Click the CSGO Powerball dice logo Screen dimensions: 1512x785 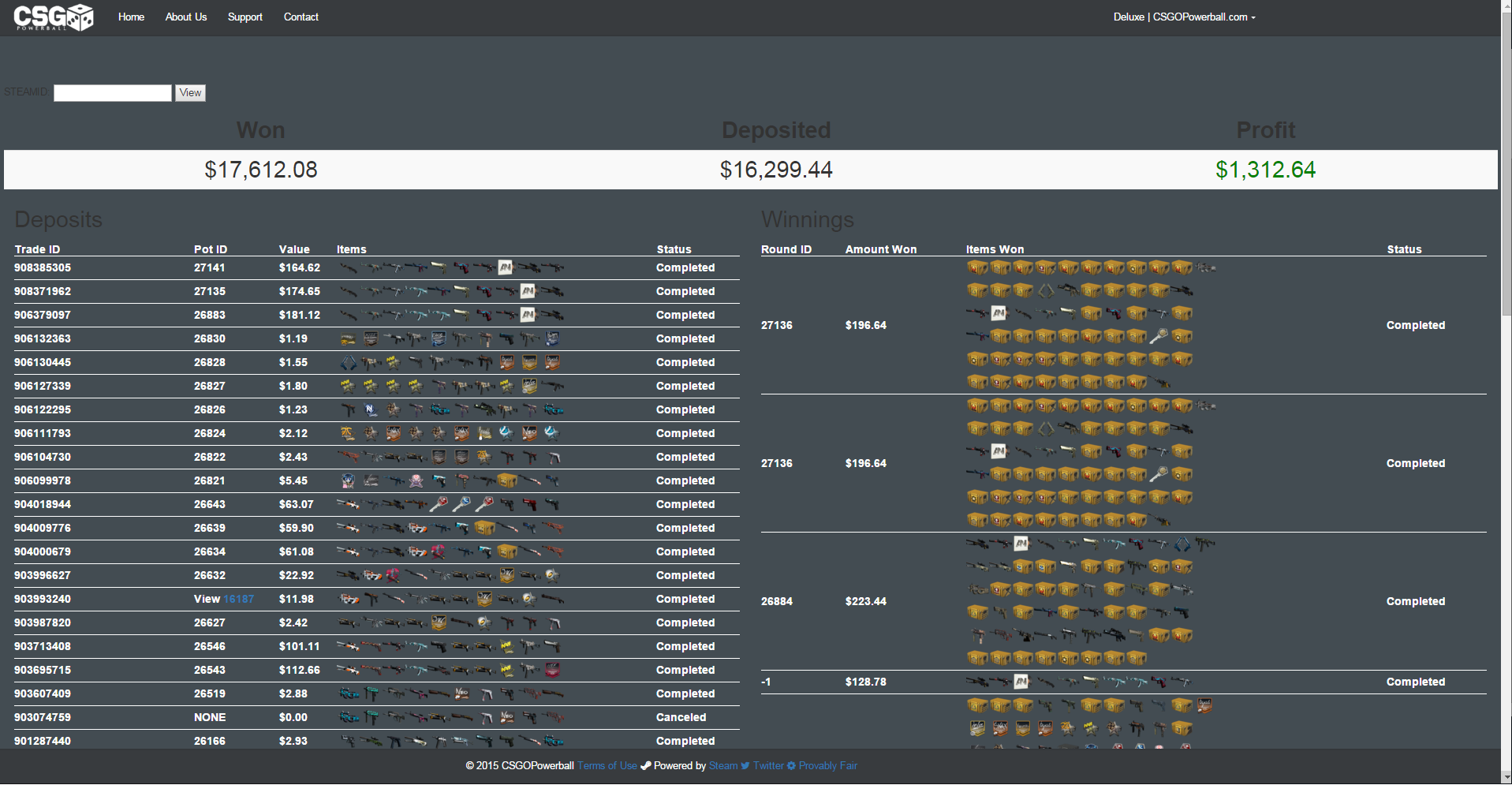[54, 17]
